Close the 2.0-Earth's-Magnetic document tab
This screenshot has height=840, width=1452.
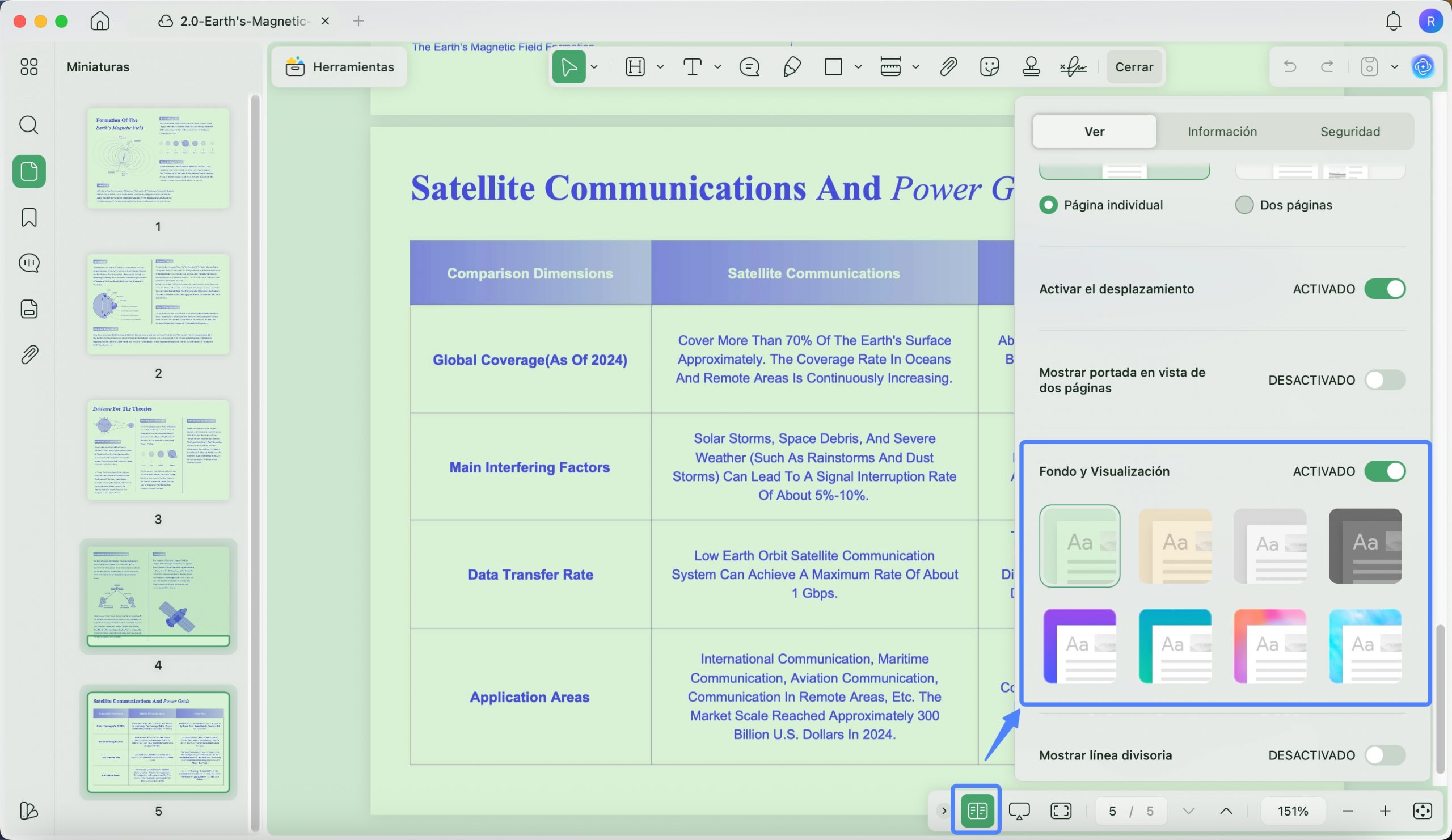[x=325, y=22]
